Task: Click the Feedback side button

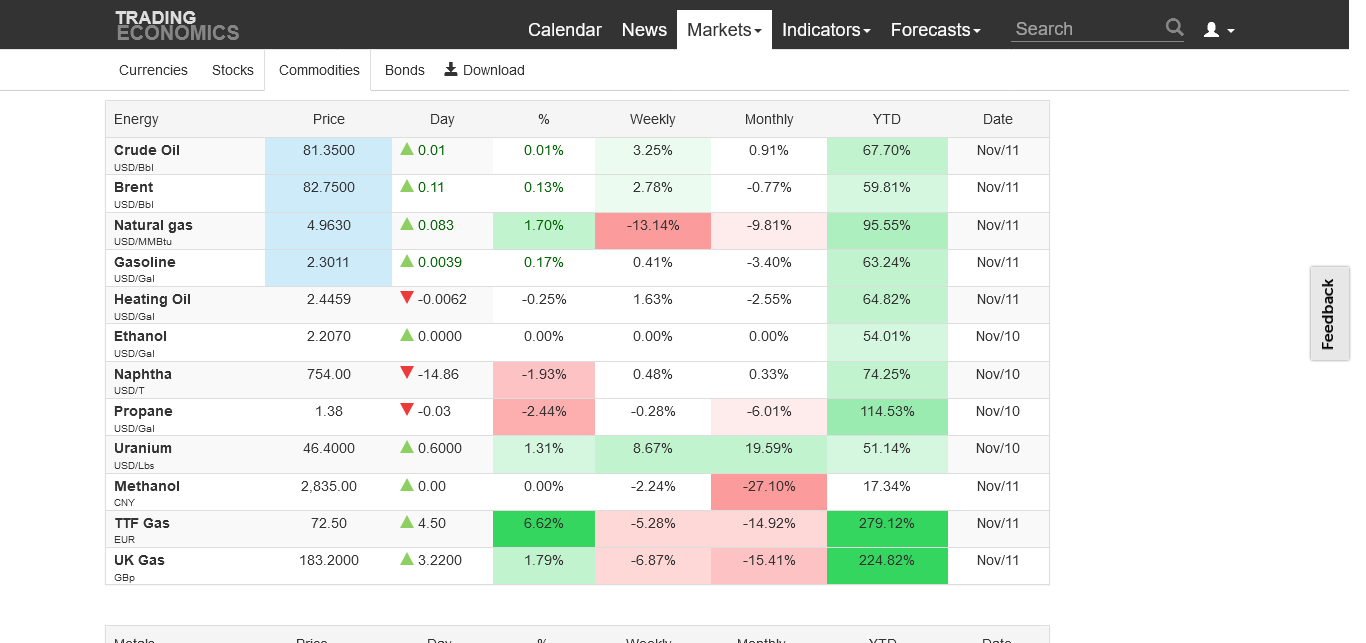Action: point(1329,314)
